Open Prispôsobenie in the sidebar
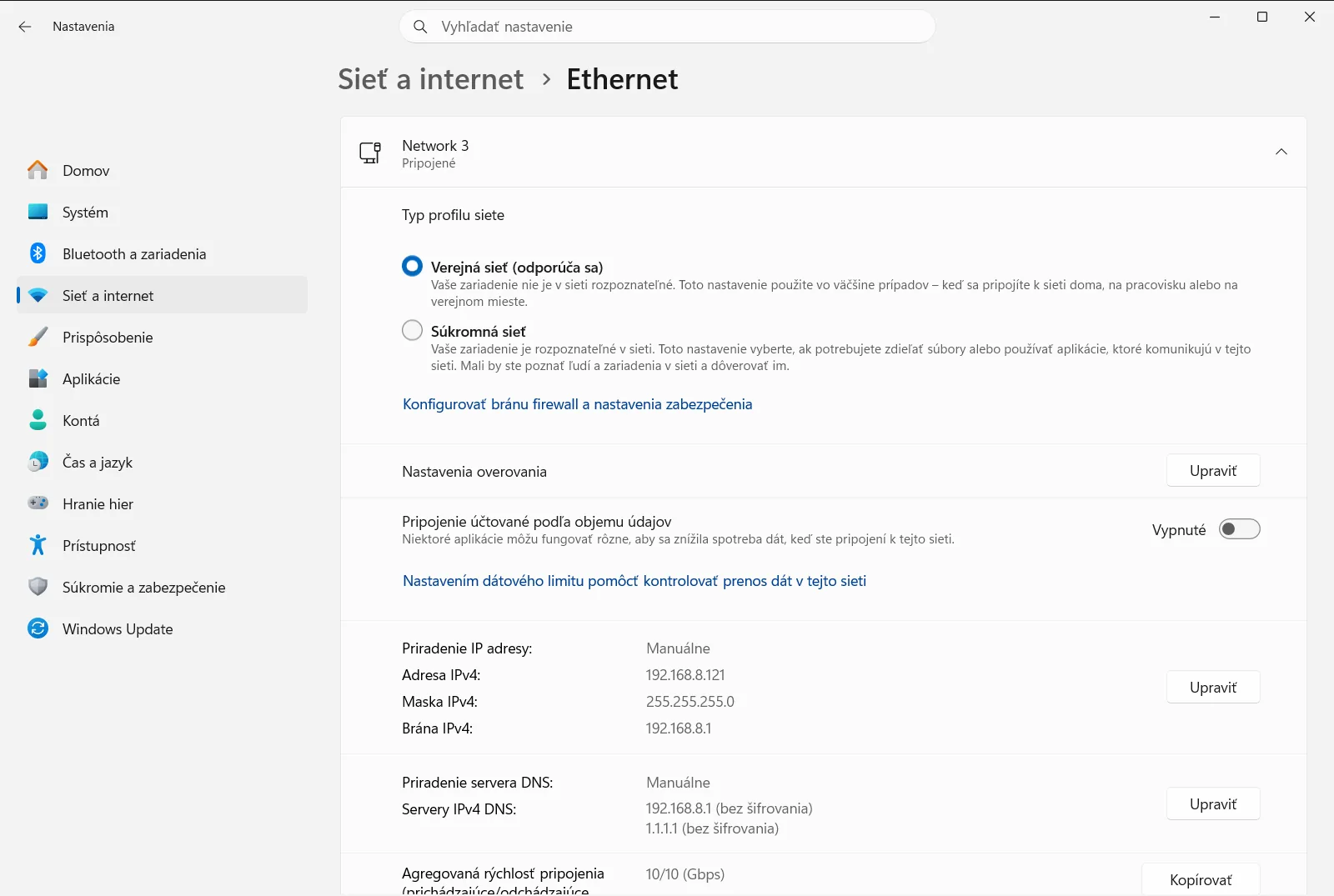The width and height of the screenshot is (1334, 896). (x=163, y=337)
